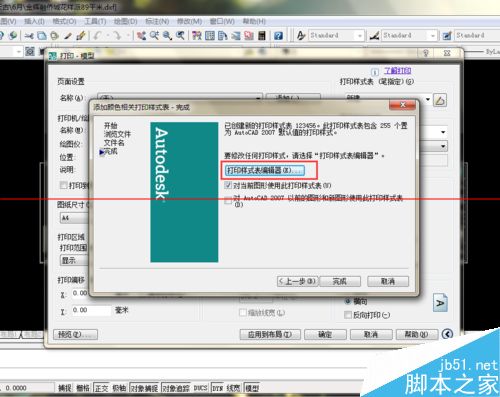This screenshot has width=500, height=397.
Task: Click the 打印样式表编辑器 button
Action: point(265,170)
